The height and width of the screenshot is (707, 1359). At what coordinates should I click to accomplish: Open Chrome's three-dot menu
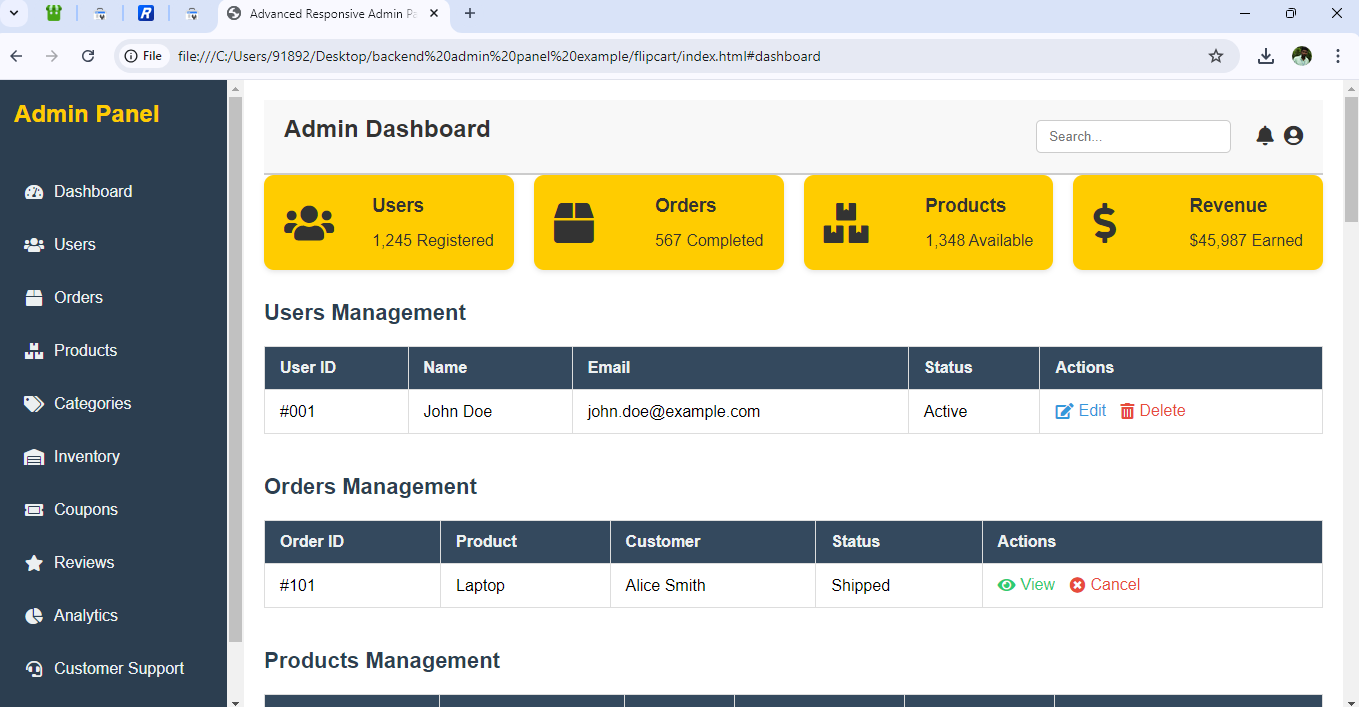(1338, 56)
